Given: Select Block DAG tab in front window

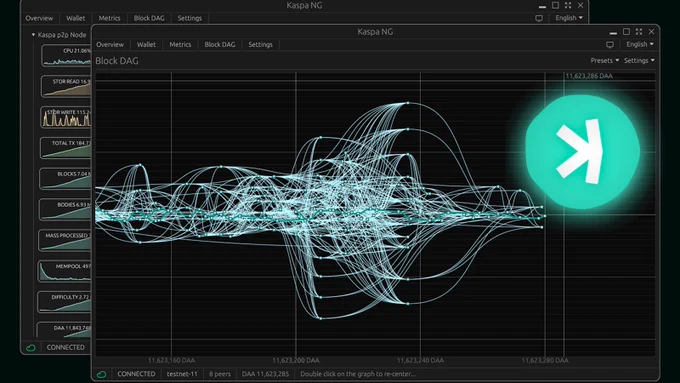Looking at the screenshot, I should coord(220,44).
